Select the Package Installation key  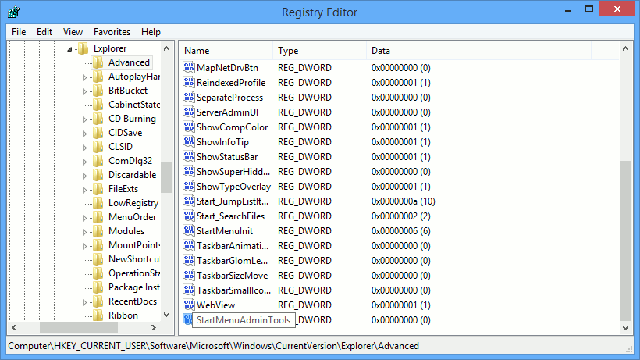(134, 287)
